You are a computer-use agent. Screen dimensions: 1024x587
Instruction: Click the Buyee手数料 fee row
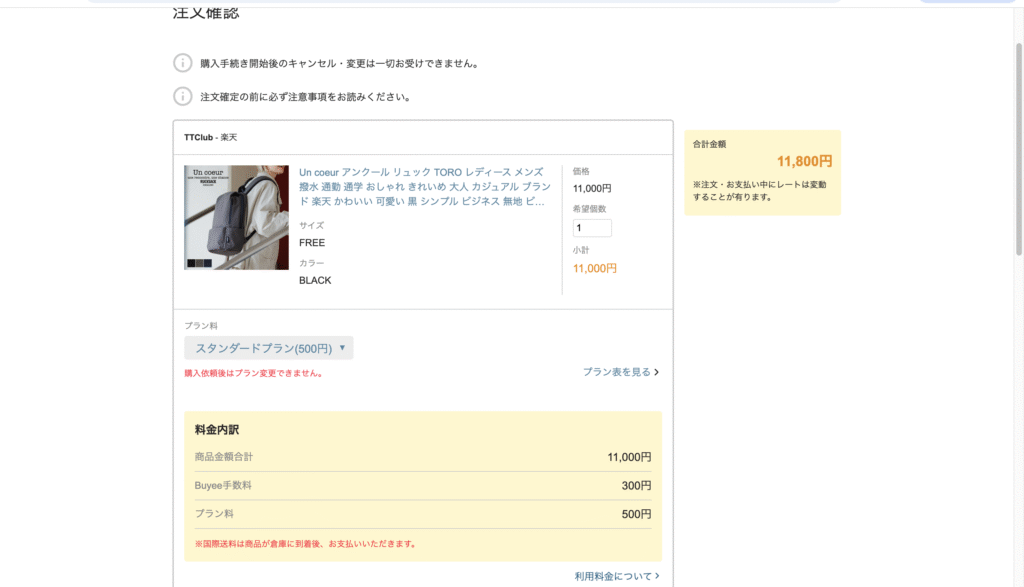pyautogui.click(x=422, y=486)
